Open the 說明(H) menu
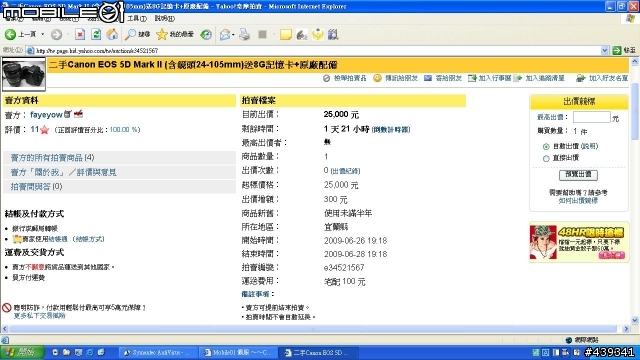This screenshot has width=640, height=360. coord(164,19)
